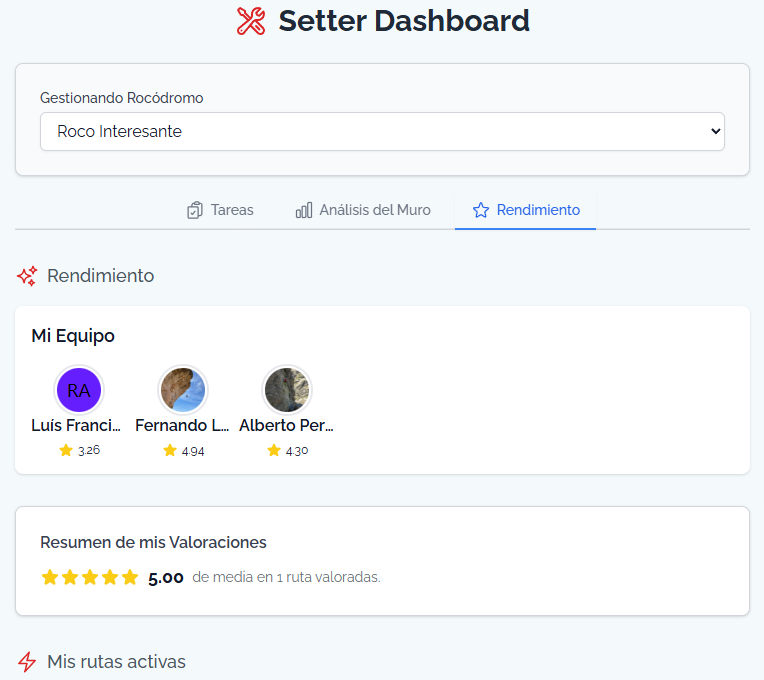Click the dropdown chevron arrow of Roco Interesante
Screen dimensions: 764x680
coord(714,131)
